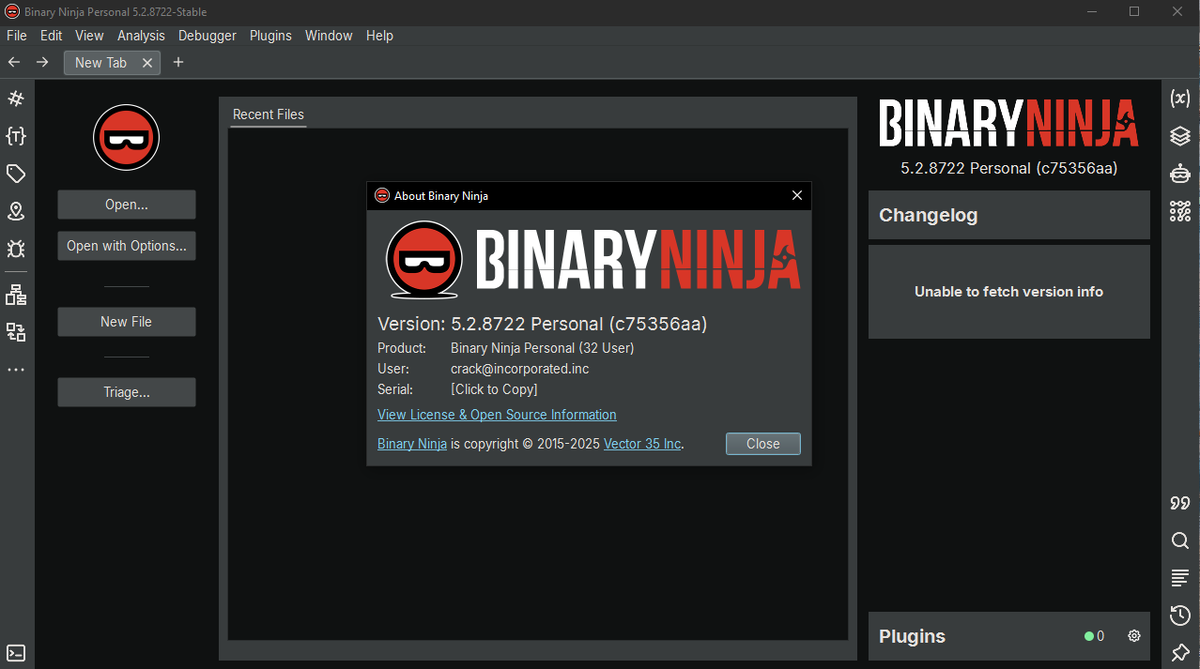Open the Tags sidebar panel

pos(15,173)
